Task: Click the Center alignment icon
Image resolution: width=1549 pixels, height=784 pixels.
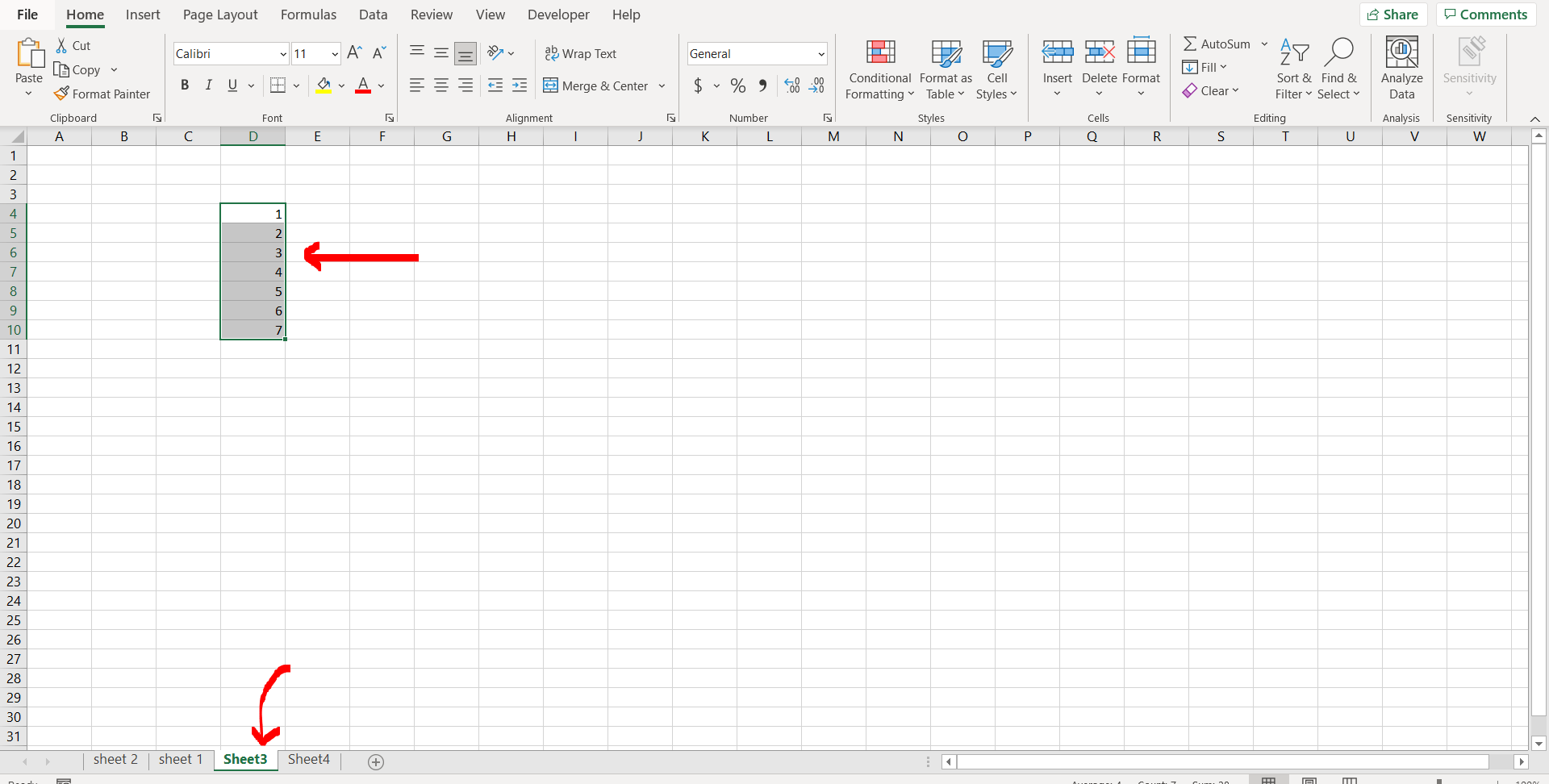Action: 441,85
